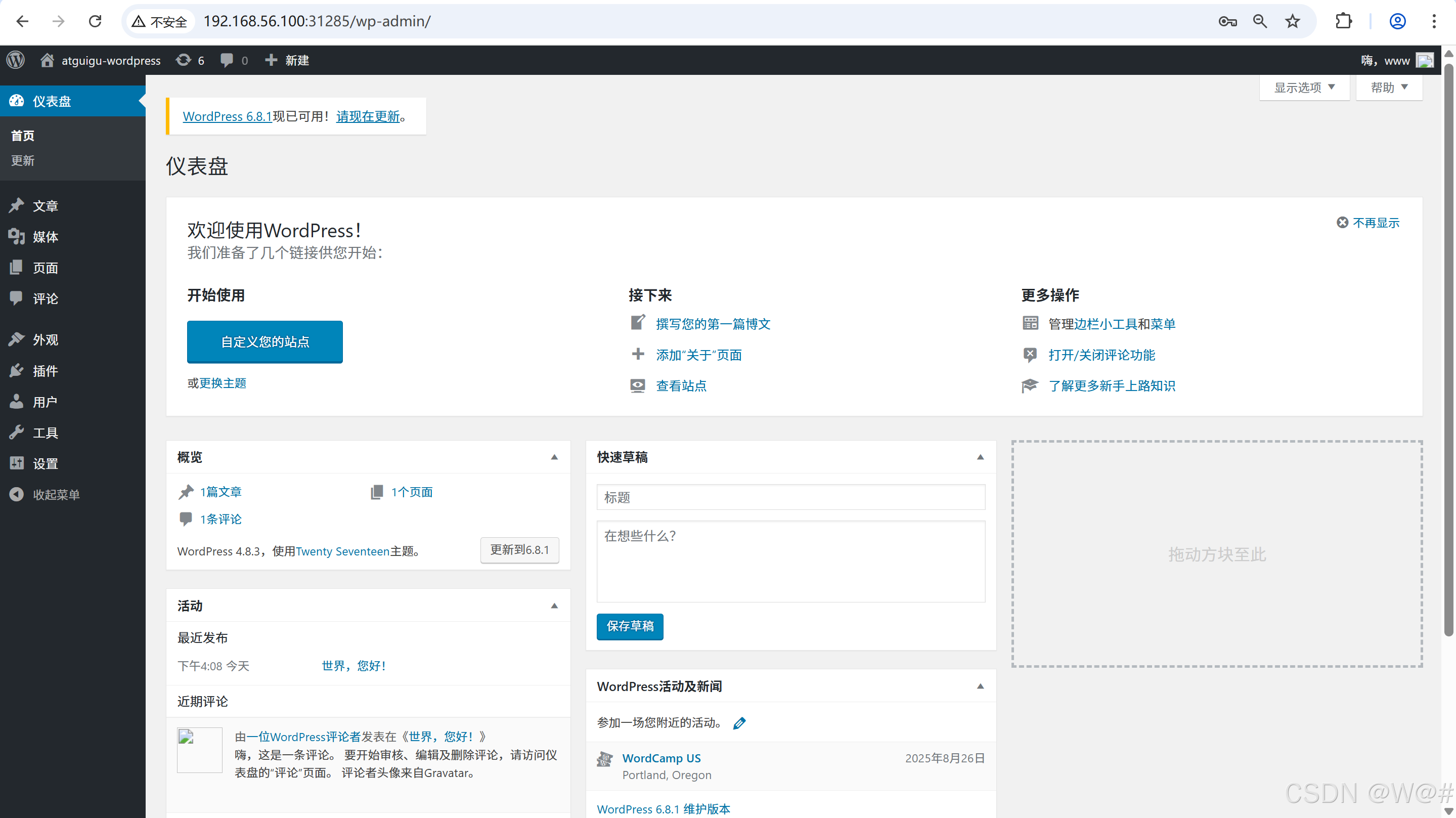Open the 添加"关于"页面 link
The image size is (1456, 818).
[698, 355]
